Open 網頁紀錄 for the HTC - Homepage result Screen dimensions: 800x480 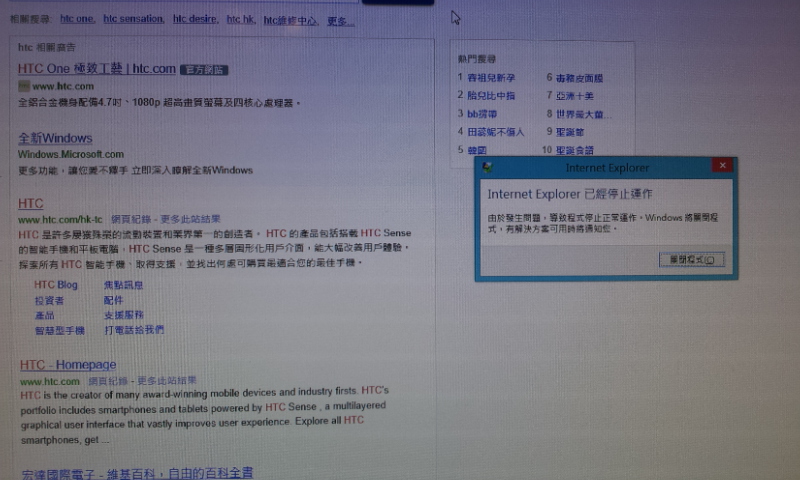click(x=108, y=381)
